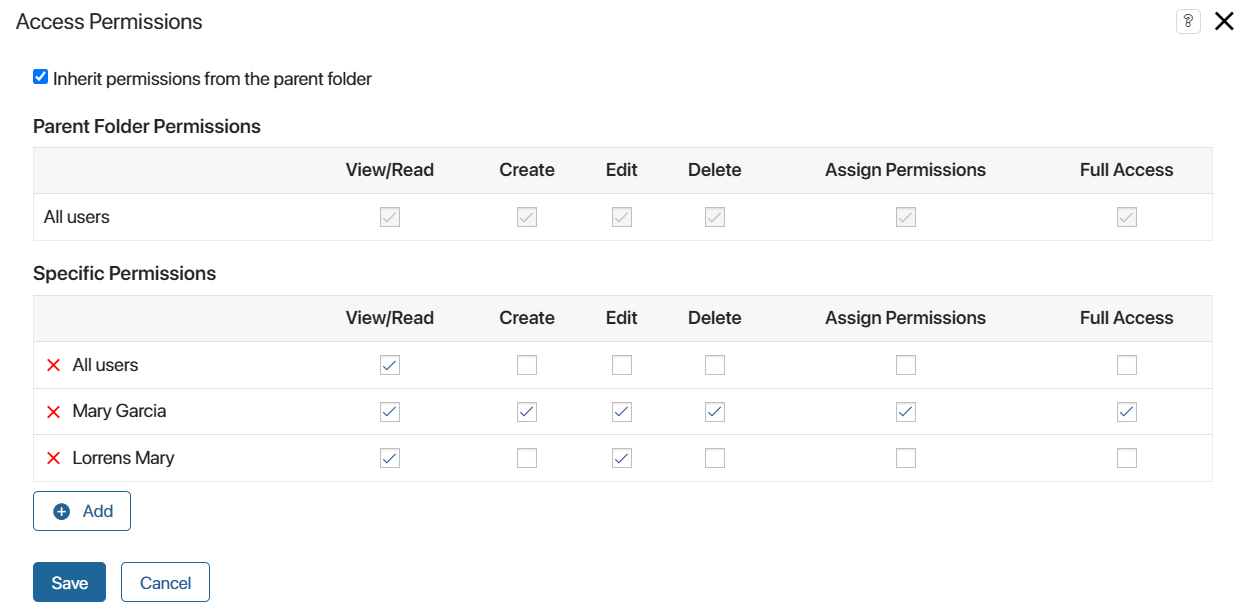
Task: Check Assign Permissions for Lorrens Mary
Action: click(x=906, y=458)
